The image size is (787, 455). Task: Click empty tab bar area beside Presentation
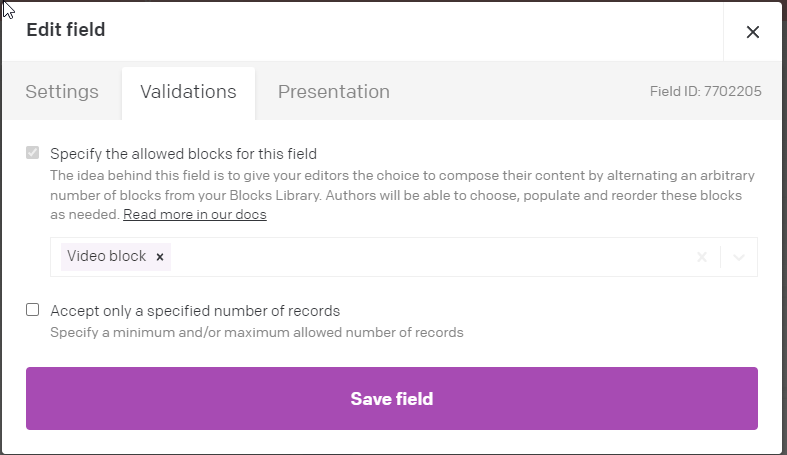[x=520, y=92]
